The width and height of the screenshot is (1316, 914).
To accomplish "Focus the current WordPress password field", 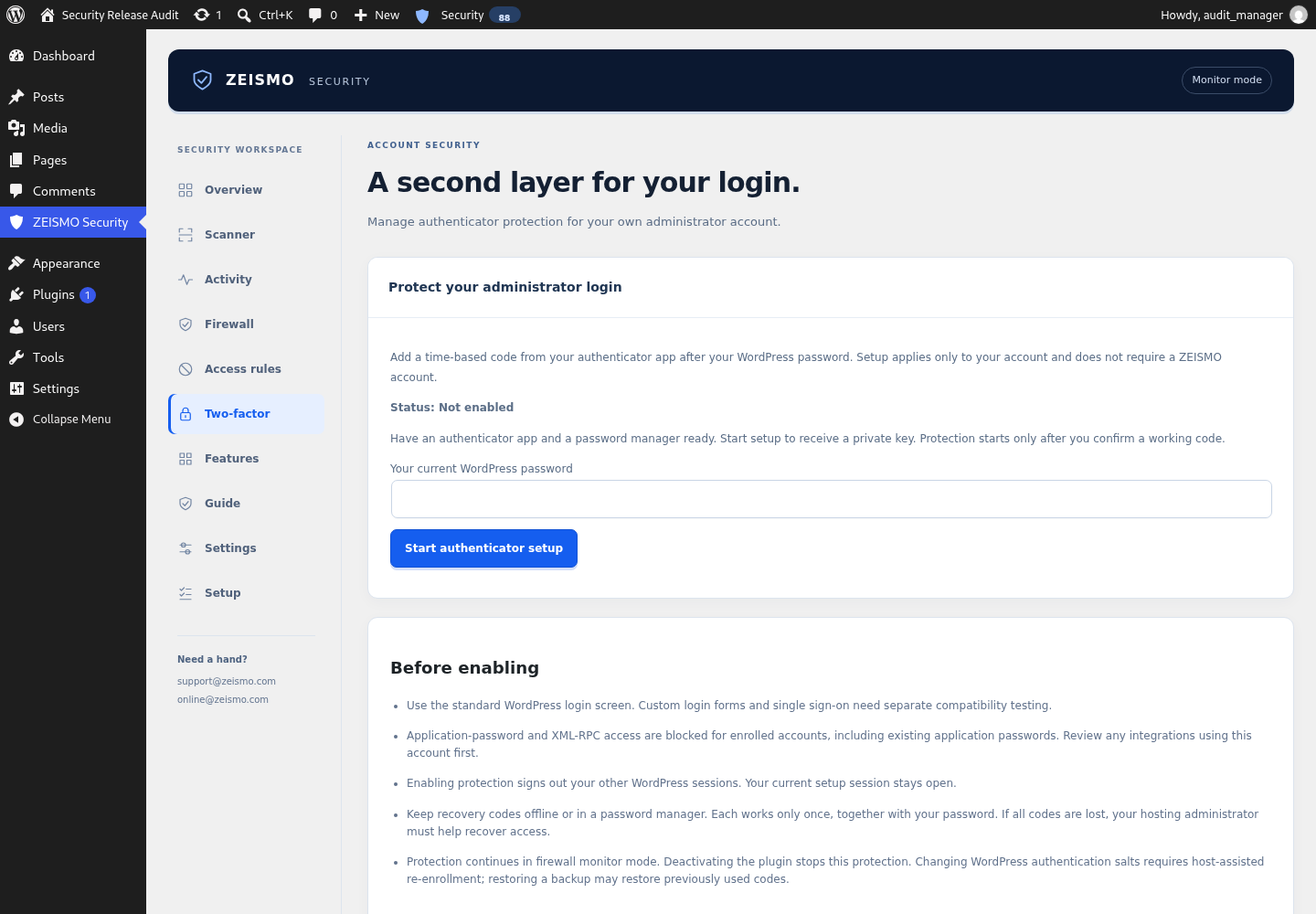I will tap(832, 499).
